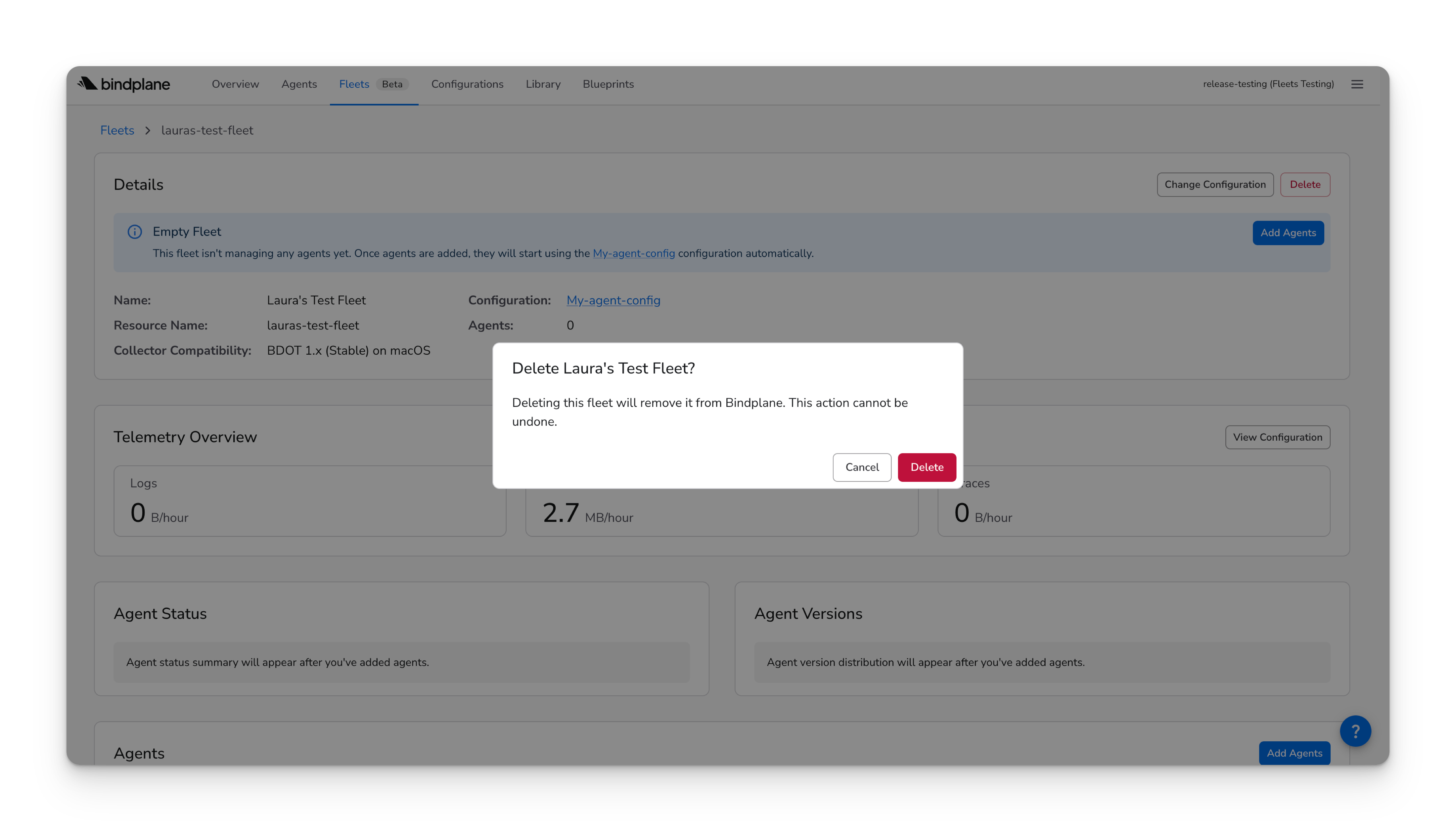Viewport: 1456px width, 831px height.
Task: Click the breadcrumb chevron separator
Action: click(148, 131)
